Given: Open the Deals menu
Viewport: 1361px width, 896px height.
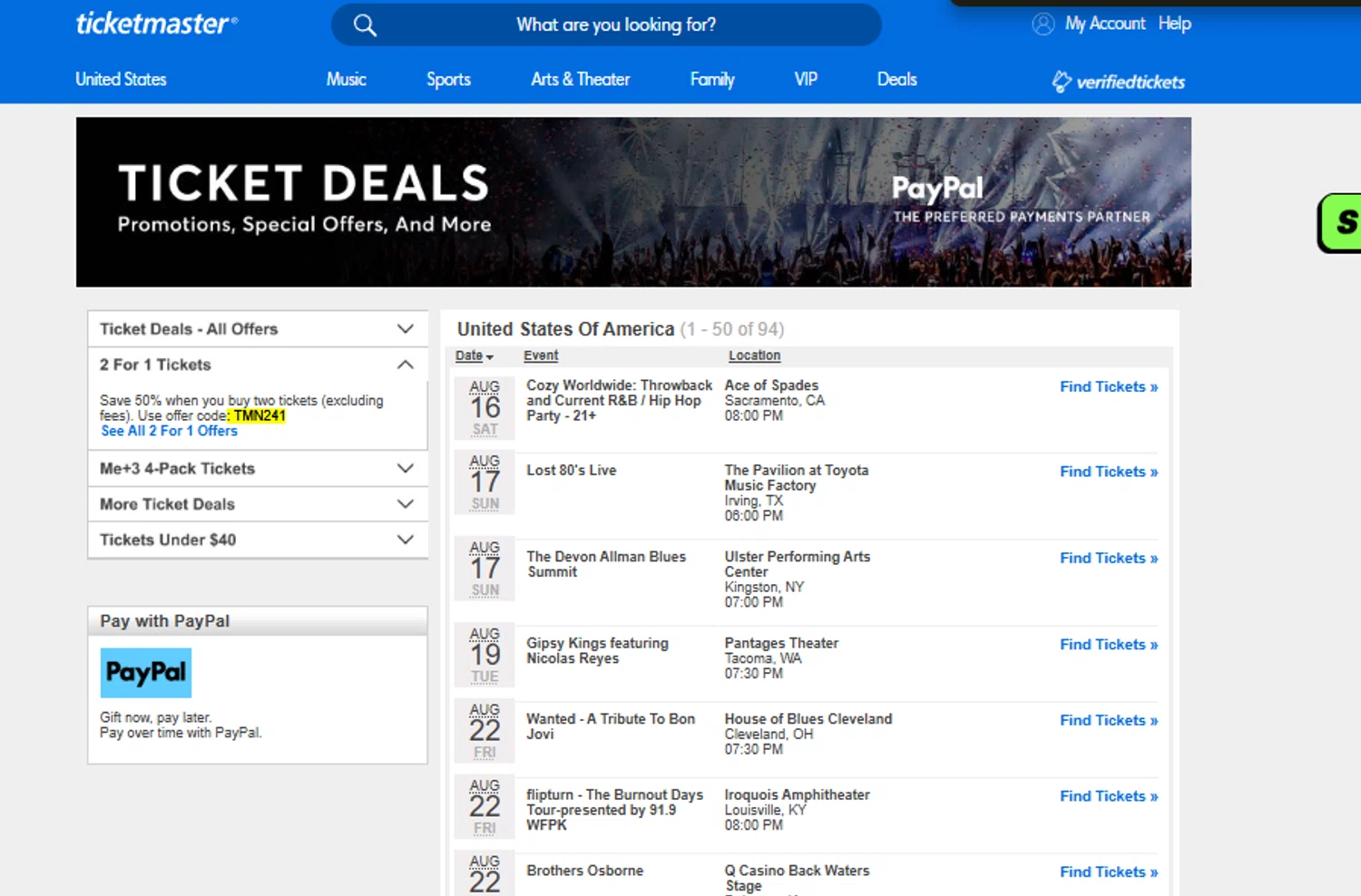Looking at the screenshot, I should pyautogui.click(x=896, y=79).
